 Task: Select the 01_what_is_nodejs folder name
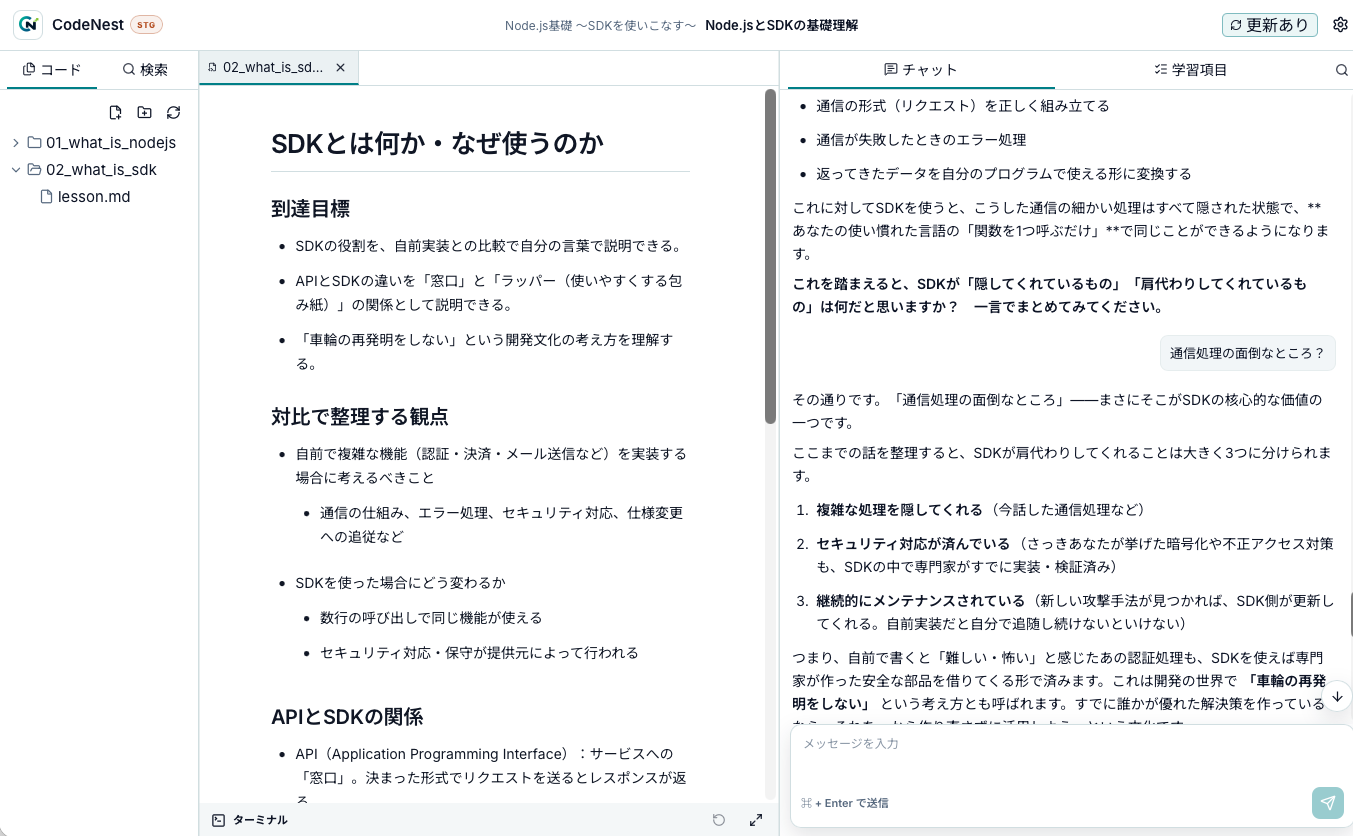point(111,143)
